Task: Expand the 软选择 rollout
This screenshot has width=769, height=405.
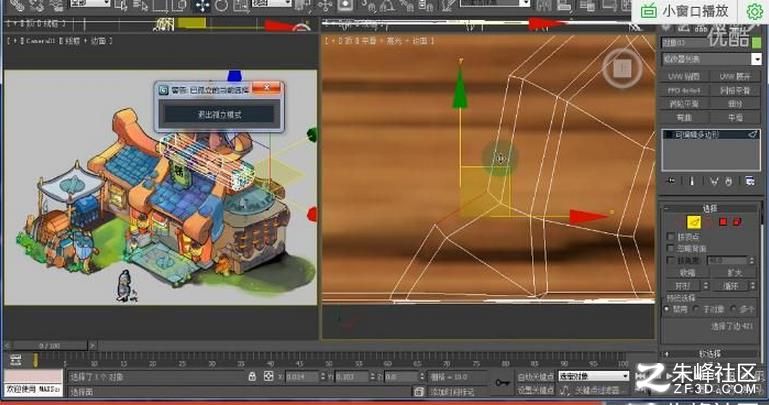Action: 710,353
